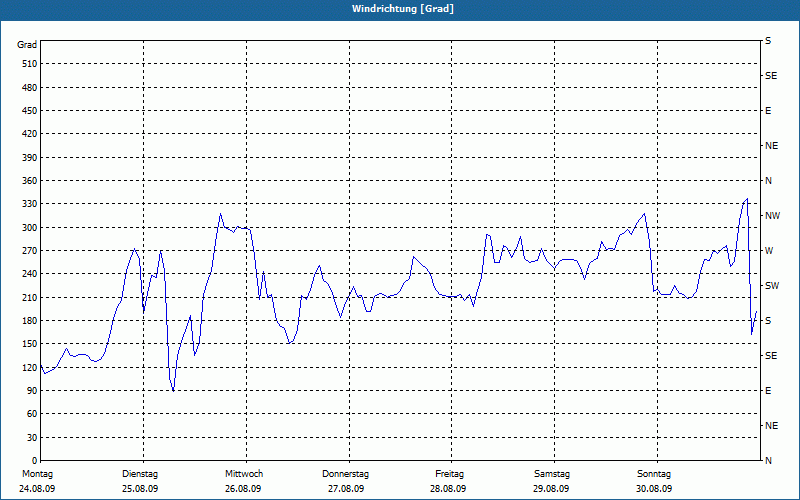The image size is (800, 500).
Task: Click the y-axis value "360"
Action: tap(30, 181)
